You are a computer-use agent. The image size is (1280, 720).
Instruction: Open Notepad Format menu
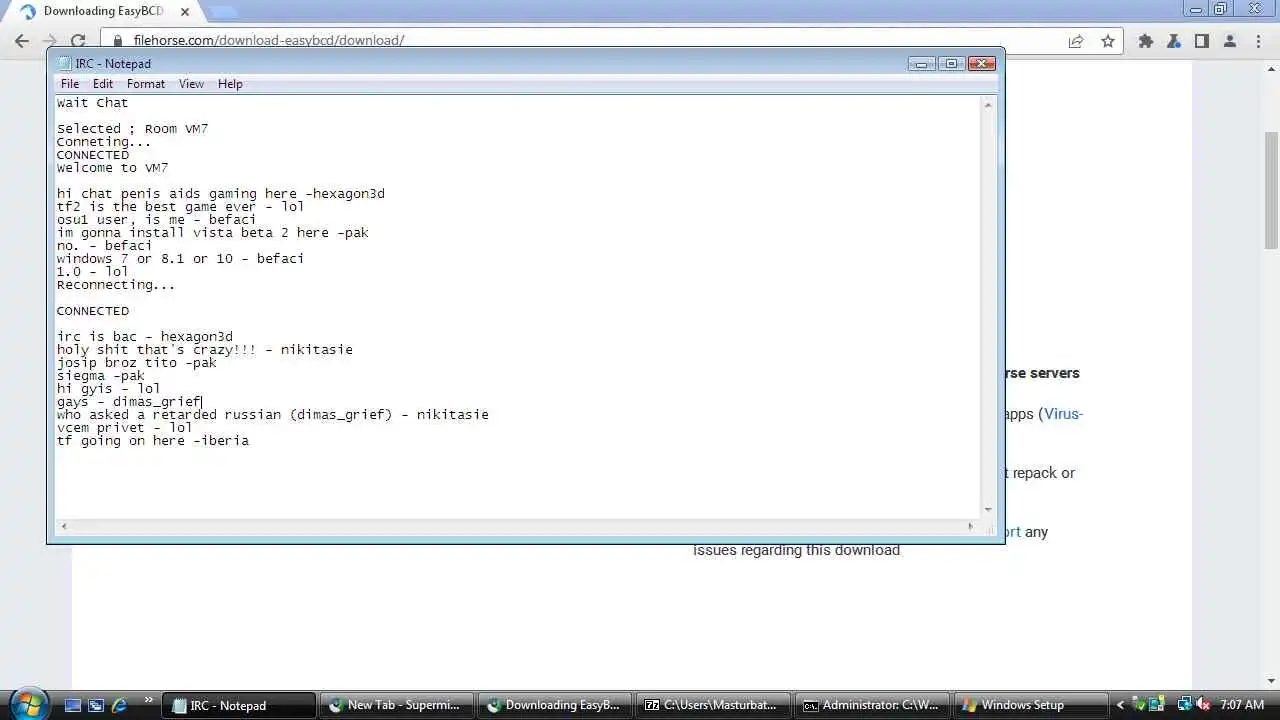point(146,84)
